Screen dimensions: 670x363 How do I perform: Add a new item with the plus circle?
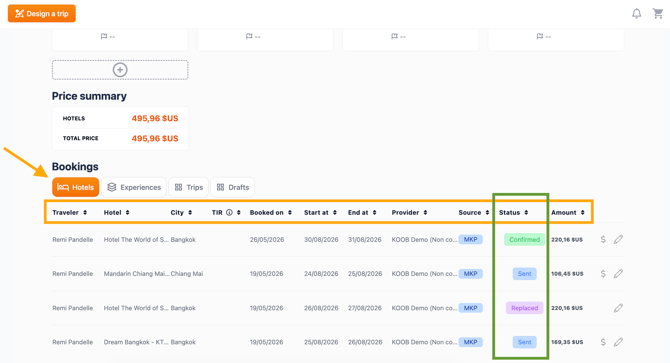click(x=120, y=70)
